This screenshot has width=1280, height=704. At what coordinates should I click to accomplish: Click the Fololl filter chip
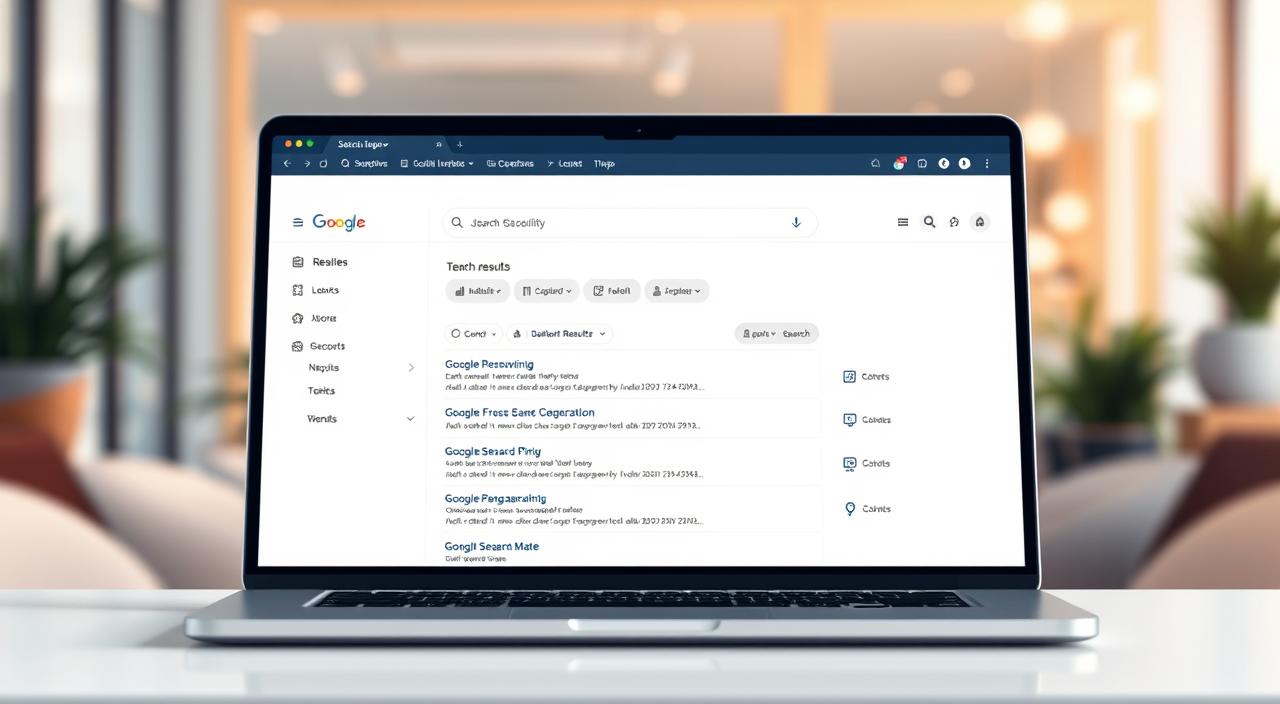coord(611,291)
